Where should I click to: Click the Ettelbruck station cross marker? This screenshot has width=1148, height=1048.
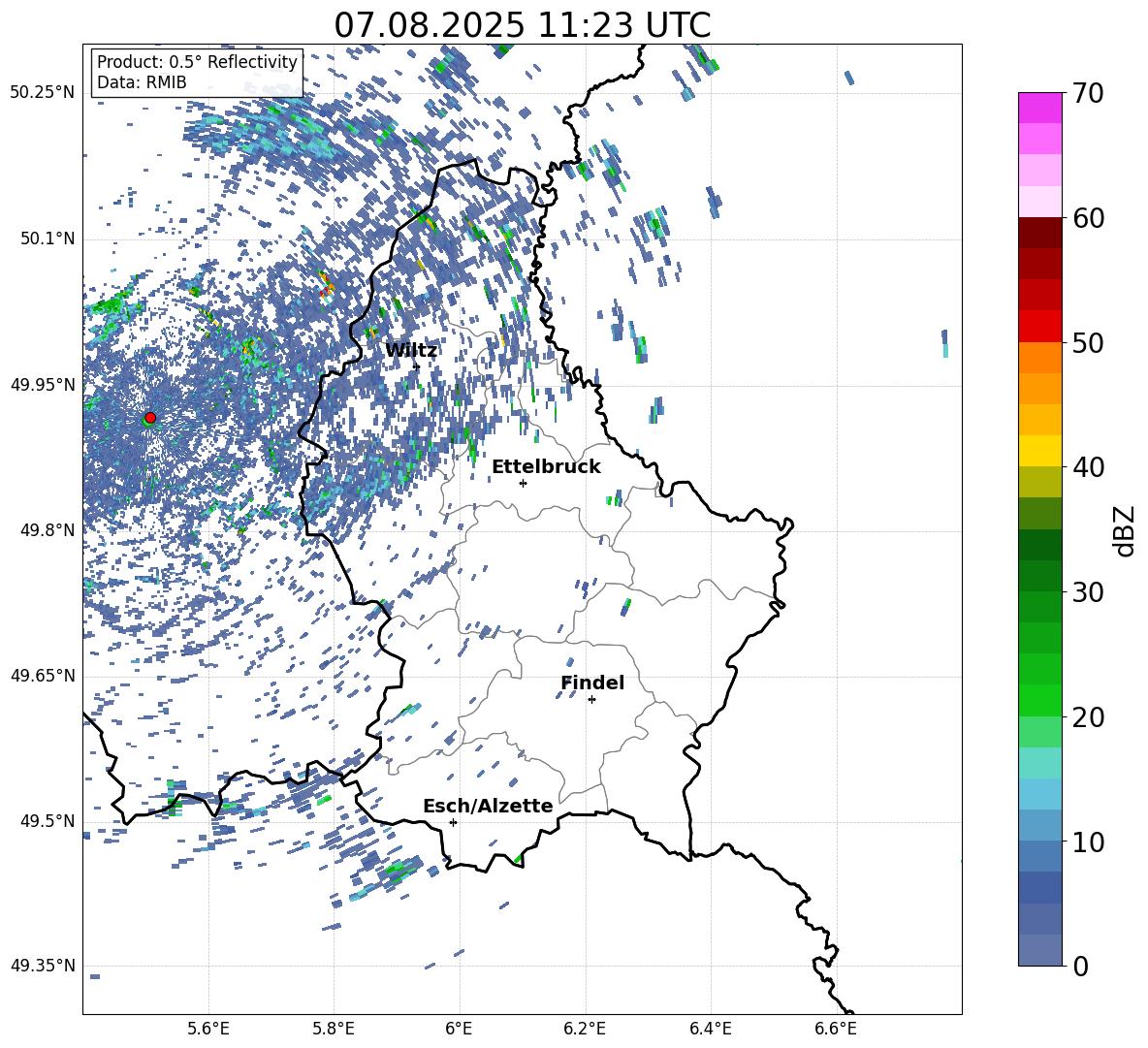523,483
